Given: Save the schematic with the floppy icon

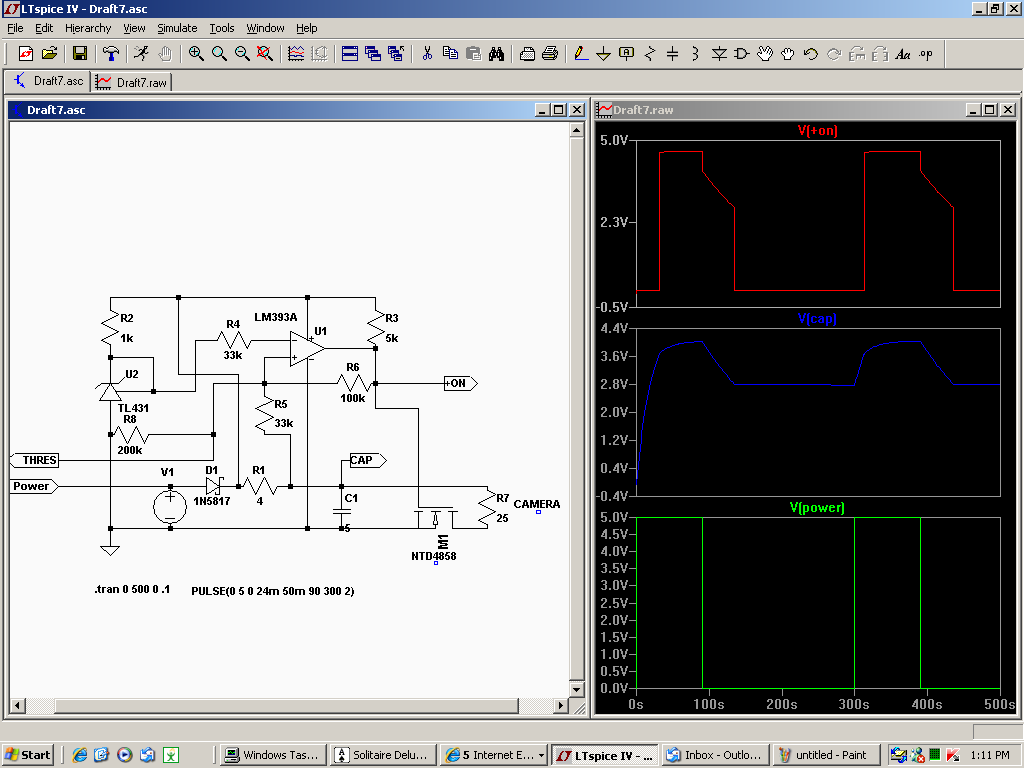Looking at the screenshot, I should [x=80, y=54].
